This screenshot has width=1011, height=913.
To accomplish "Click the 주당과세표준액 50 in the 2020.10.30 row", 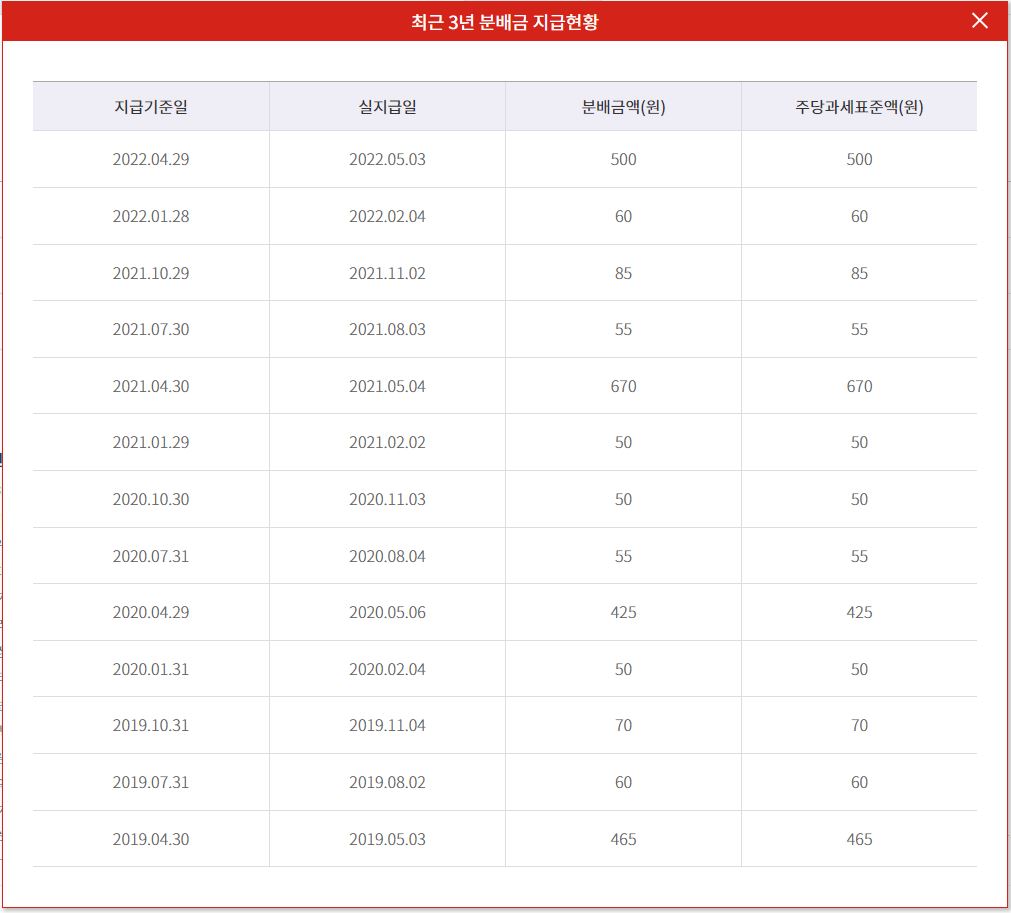I will coord(859,499).
